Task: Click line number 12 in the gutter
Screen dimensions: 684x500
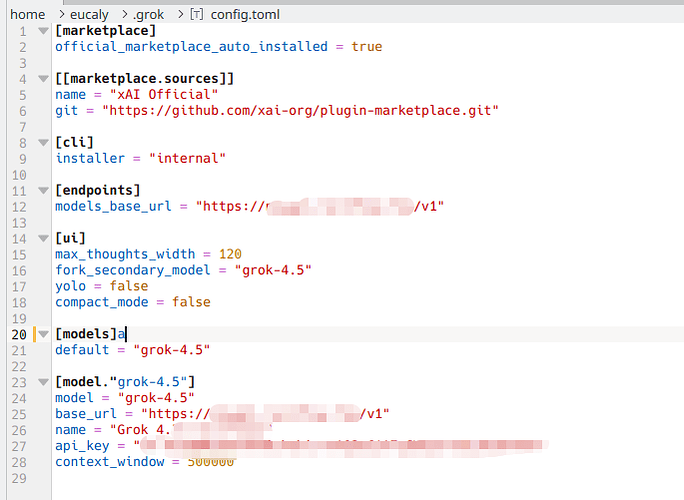Action: tap(19, 207)
